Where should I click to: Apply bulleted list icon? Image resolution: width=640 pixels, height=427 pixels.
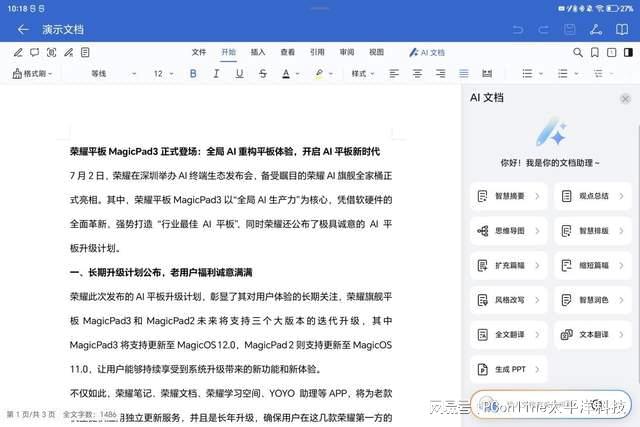point(527,73)
